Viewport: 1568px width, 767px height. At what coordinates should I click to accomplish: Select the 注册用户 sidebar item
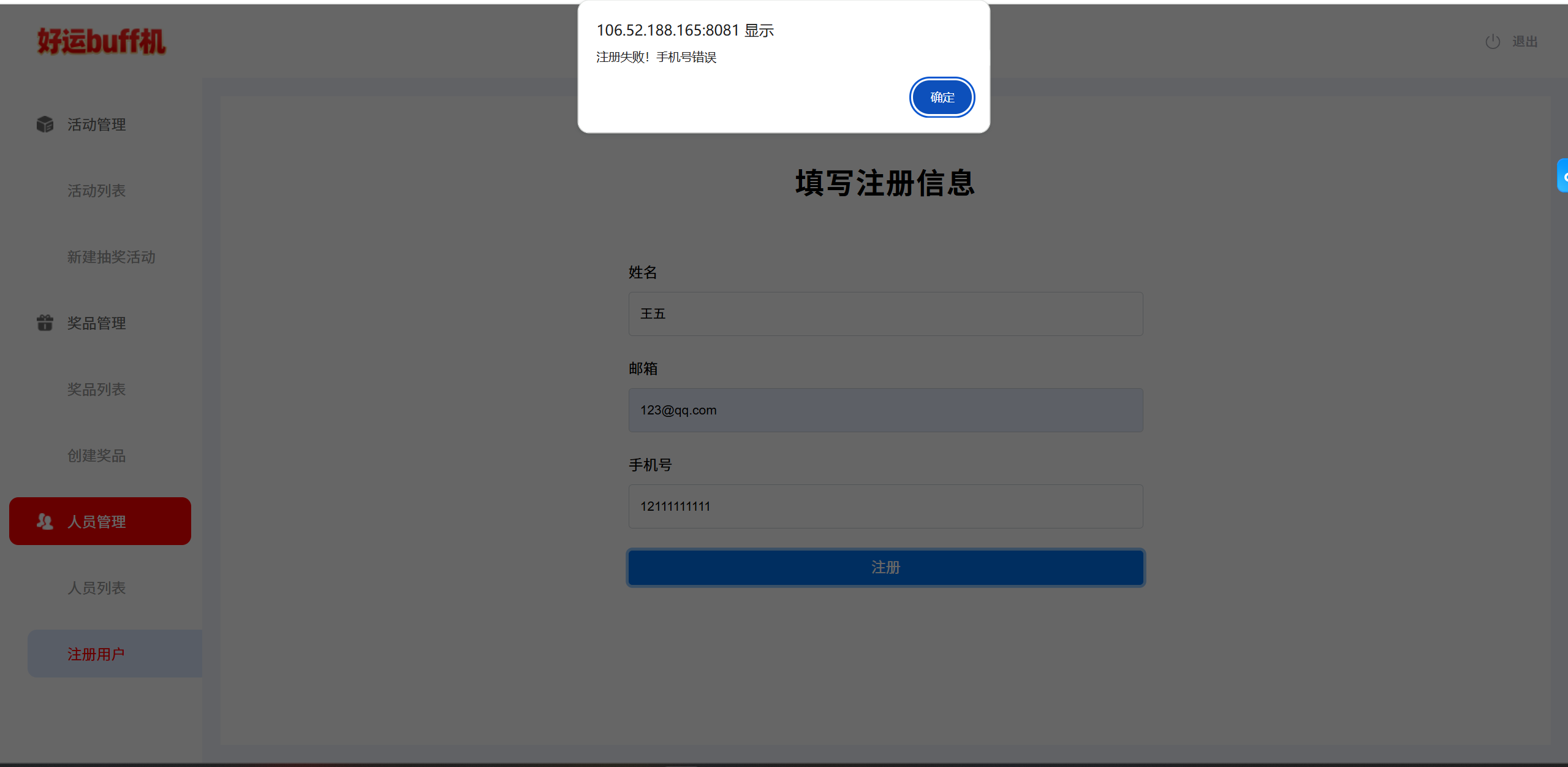point(96,654)
